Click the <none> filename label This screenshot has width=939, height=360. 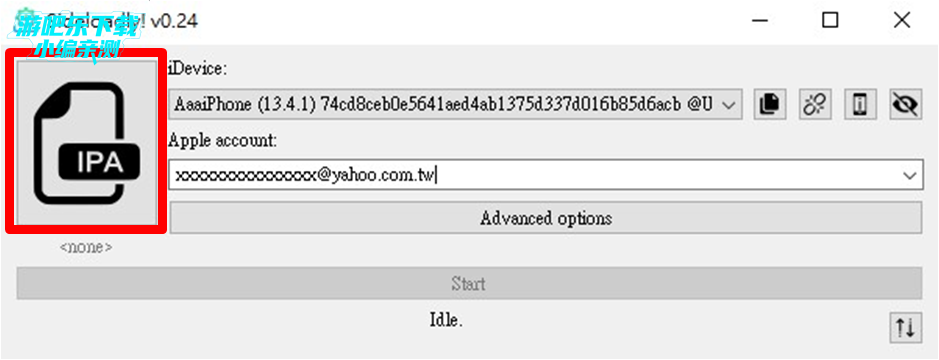[86, 247]
